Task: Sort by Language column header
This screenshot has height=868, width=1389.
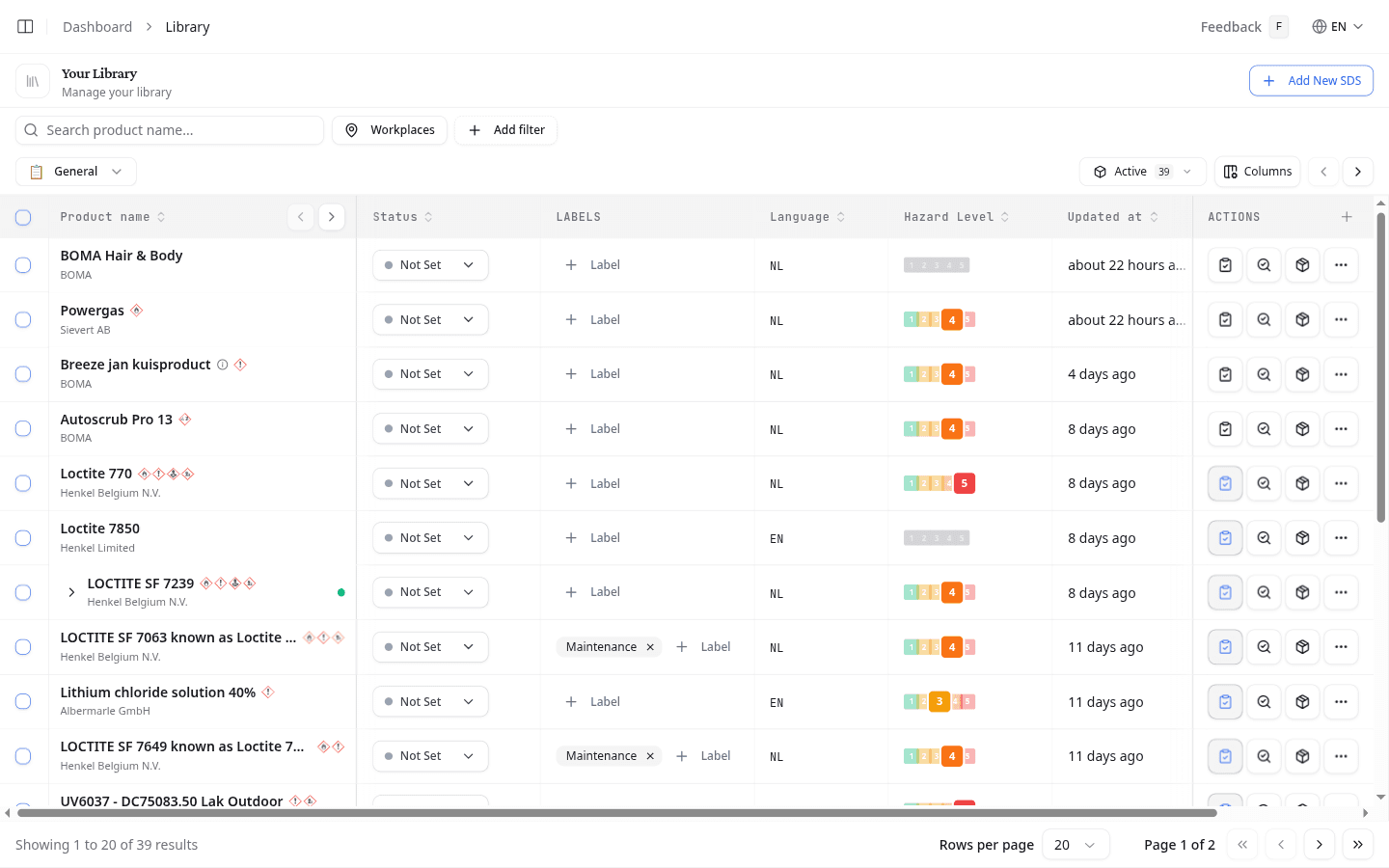Action: point(807,217)
